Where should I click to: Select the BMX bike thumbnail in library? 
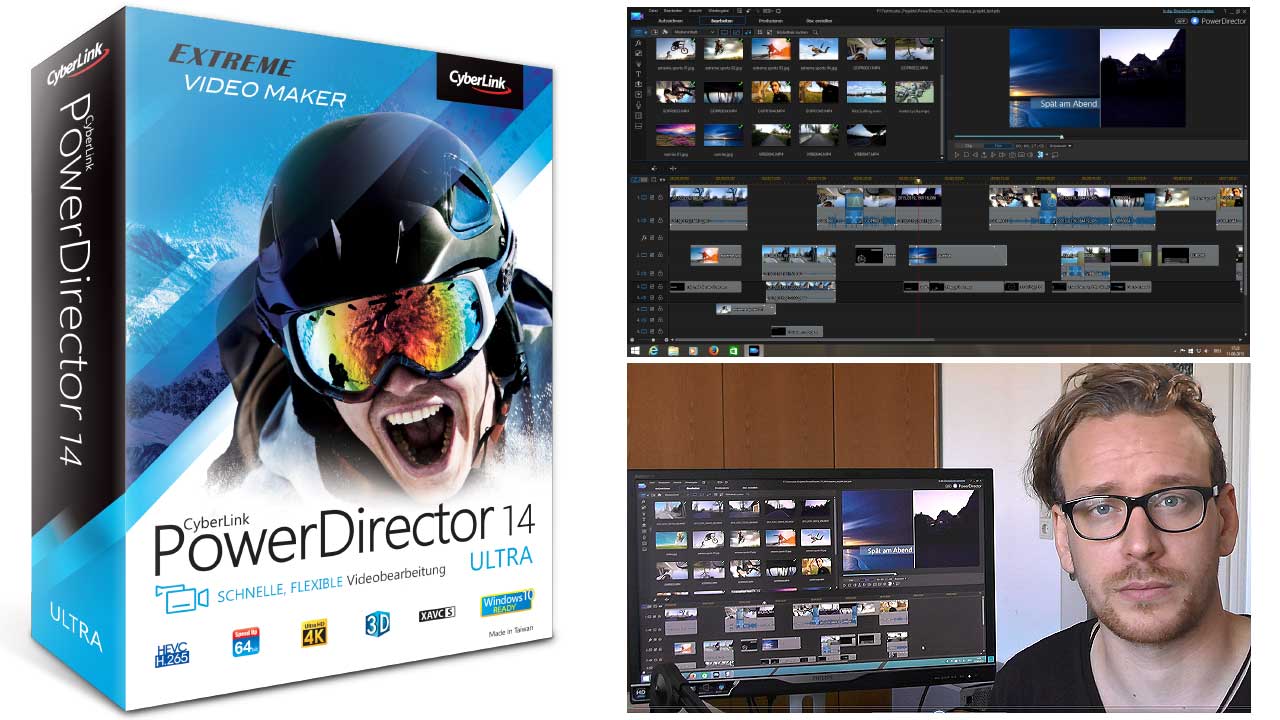(x=675, y=49)
